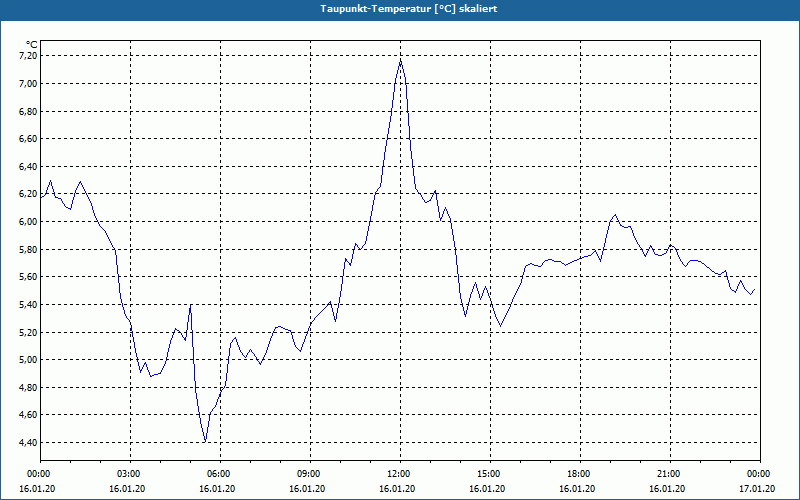Select the 5,00 y-axis label
The image size is (800, 500).
point(28,360)
